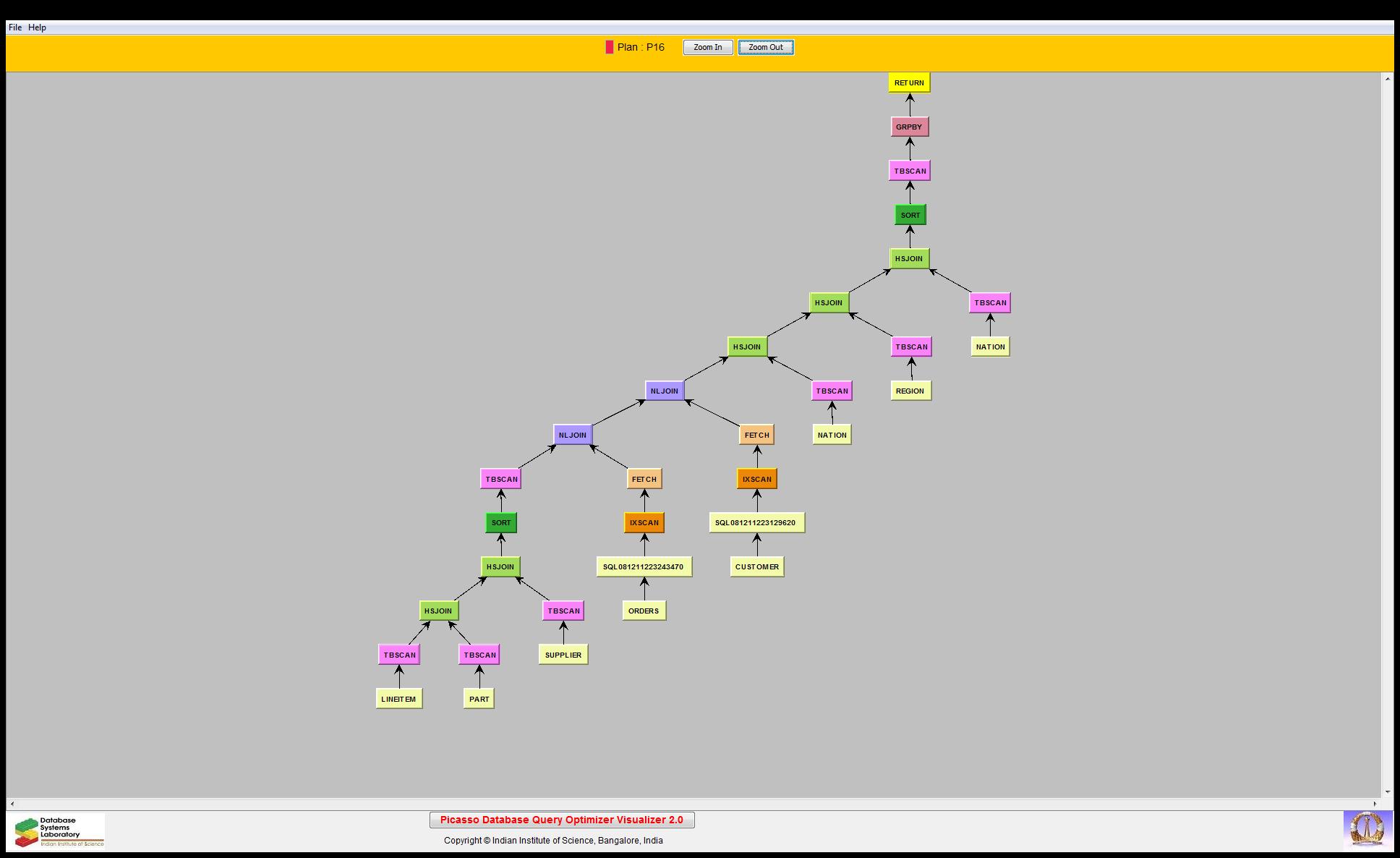The image size is (1400, 858).
Task: Select the REGION table node
Action: point(910,391)
